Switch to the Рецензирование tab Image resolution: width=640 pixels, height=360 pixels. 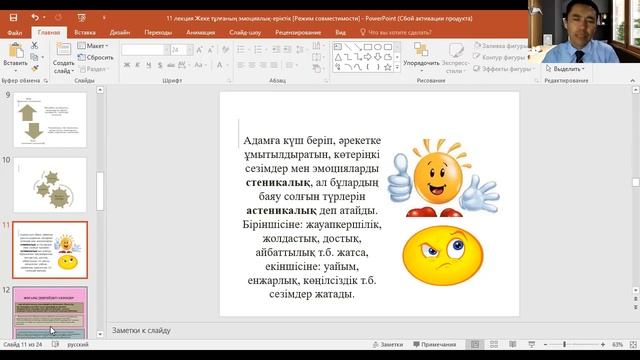point(298,32)
